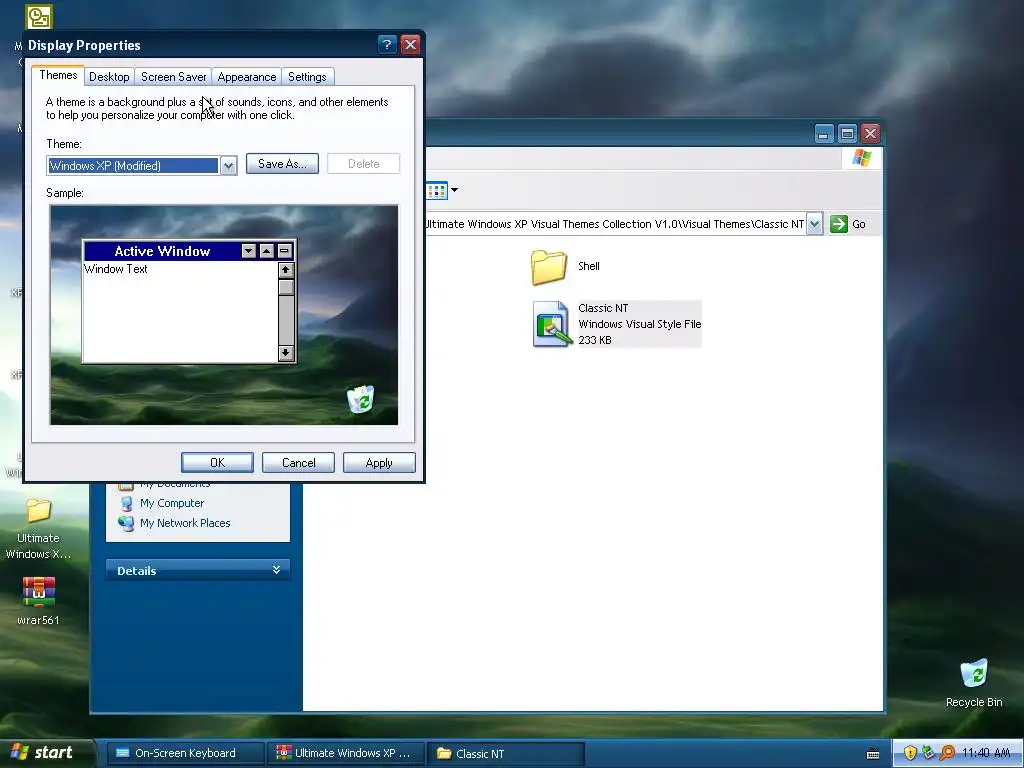Click the theme sample preview image
The width and height of the screenshot is (1024, 768).
tap(224, 315)
